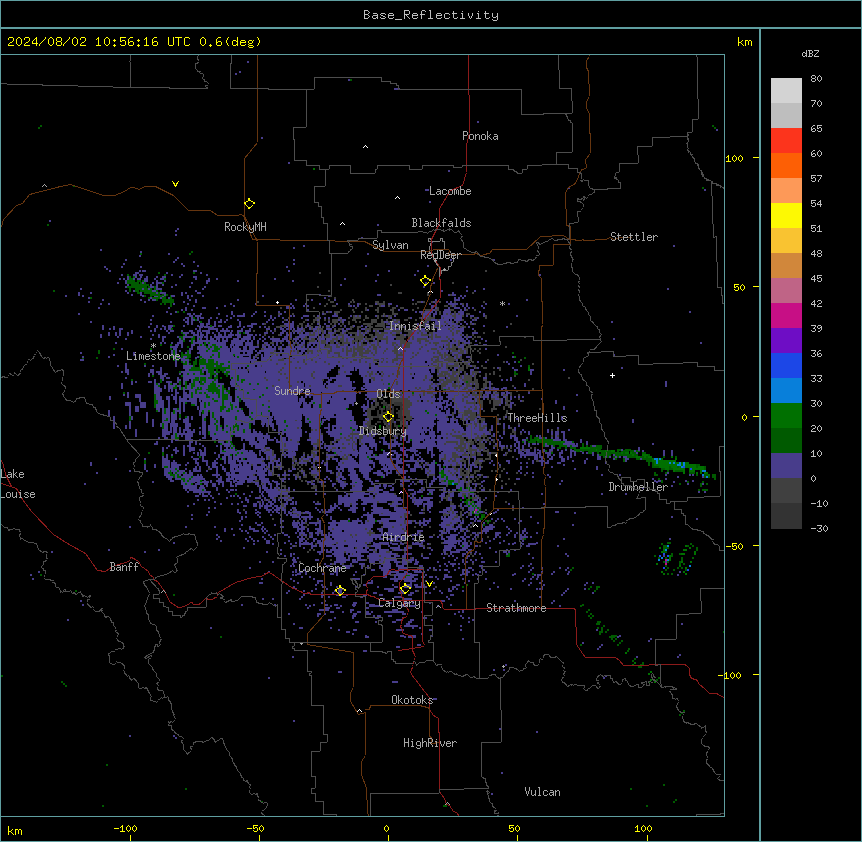Click the Vulcan map label
This screenshot has height=842, width=862.
pyautogui.click(x=542, y=792)
